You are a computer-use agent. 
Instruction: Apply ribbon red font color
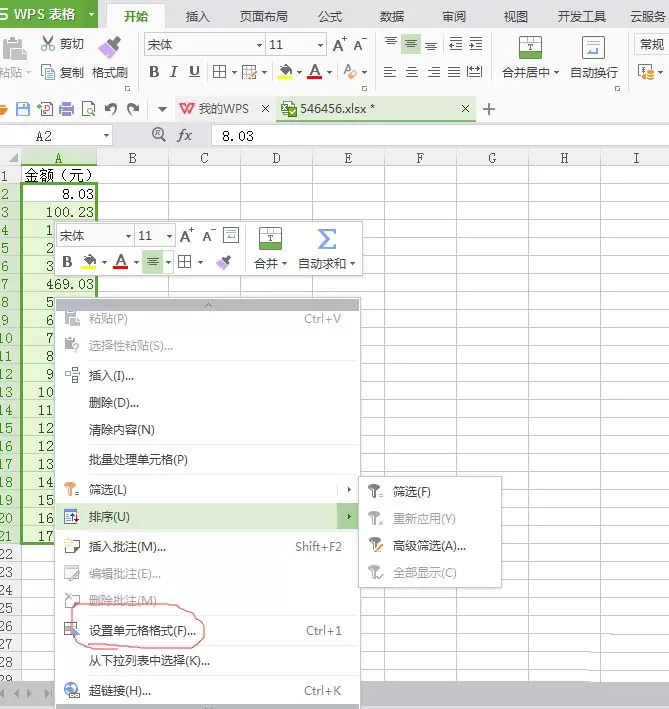coord(315,71)
